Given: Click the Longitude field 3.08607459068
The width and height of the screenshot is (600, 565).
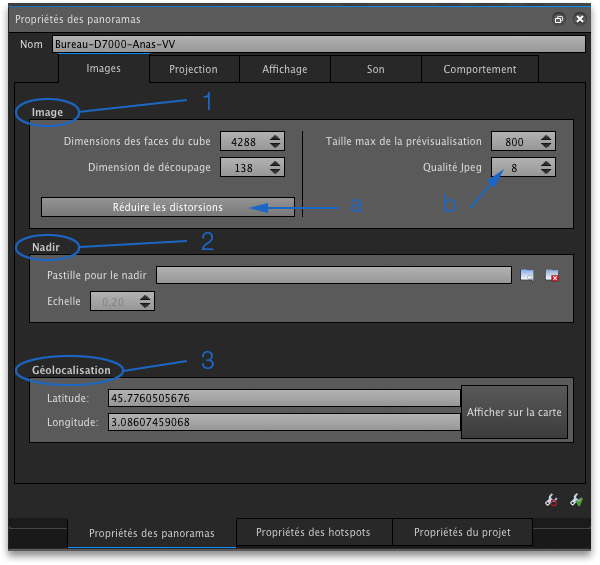Looking at the screenshot, I should coord(284,422).
